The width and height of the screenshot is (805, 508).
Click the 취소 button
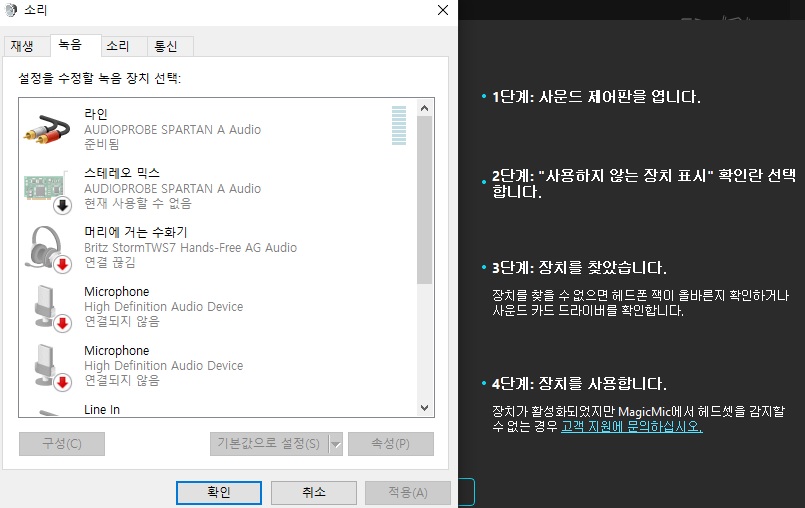coord(314,493)
